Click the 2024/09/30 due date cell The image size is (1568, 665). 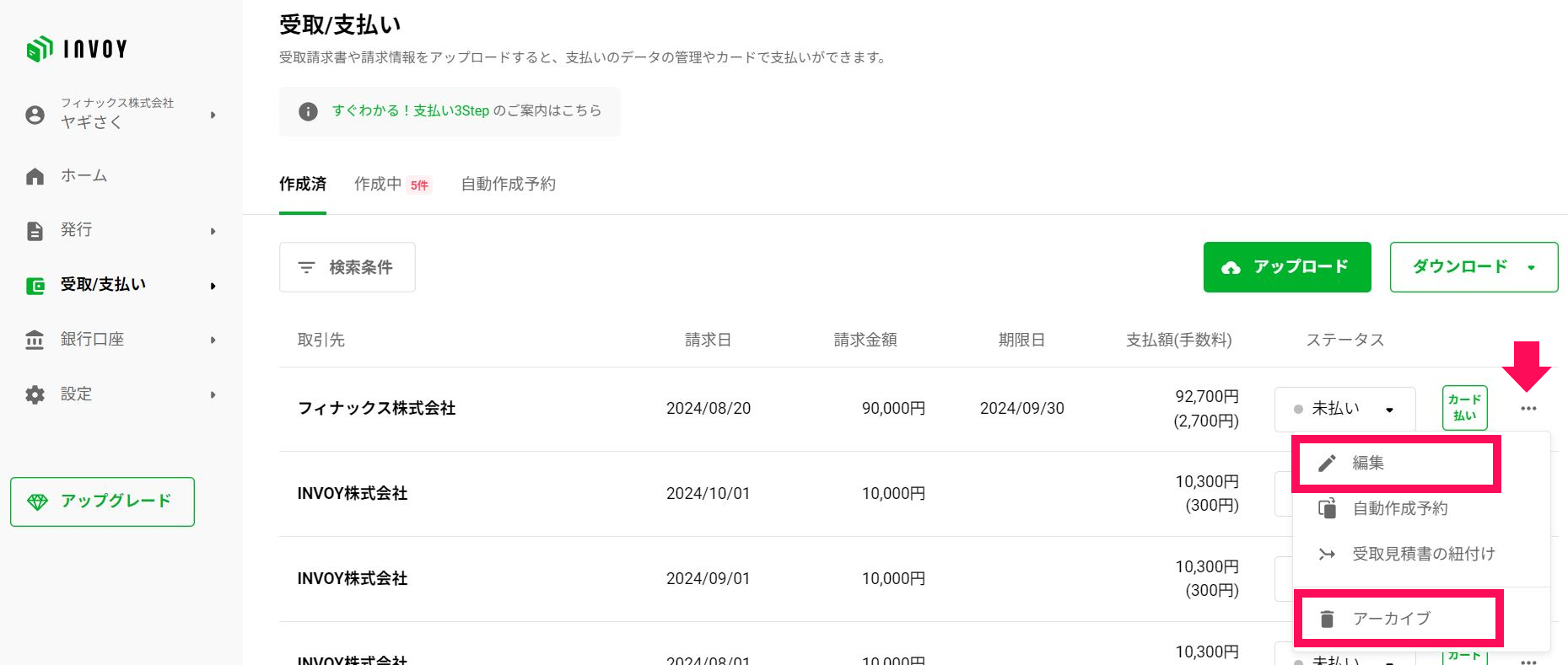[1021, 409]
